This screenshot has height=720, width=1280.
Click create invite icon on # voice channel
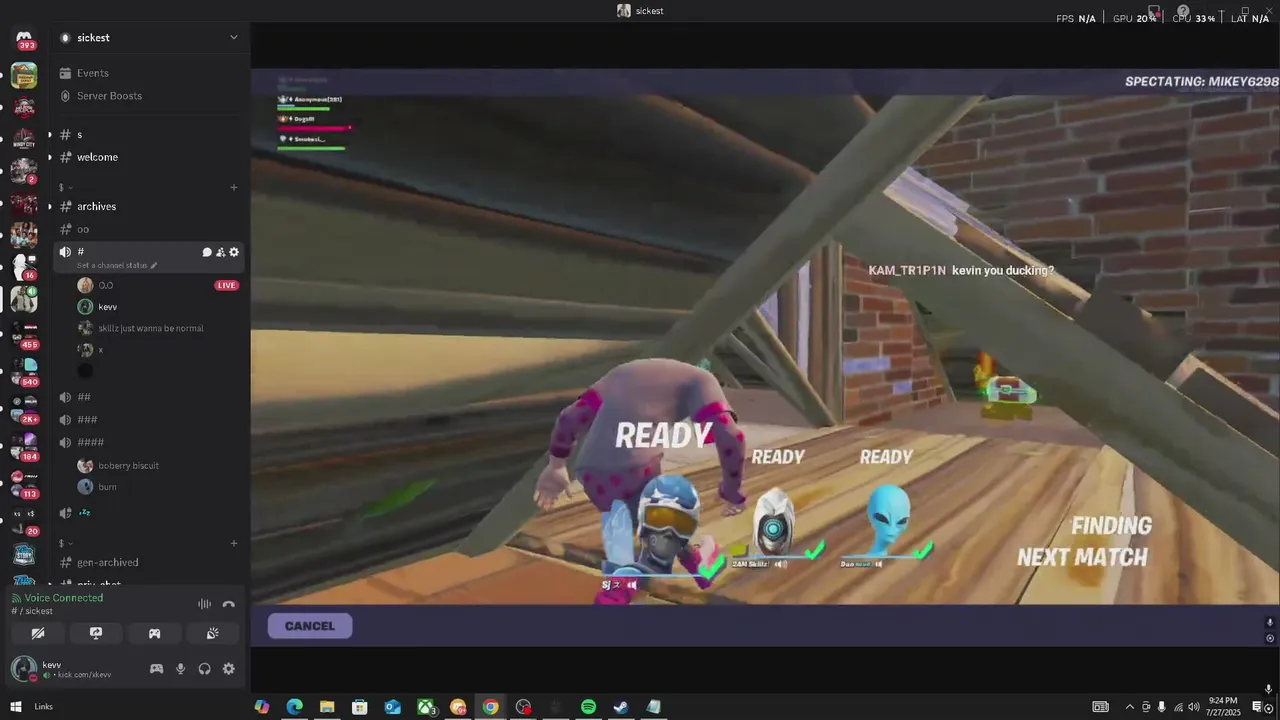(x=220, y=252)
